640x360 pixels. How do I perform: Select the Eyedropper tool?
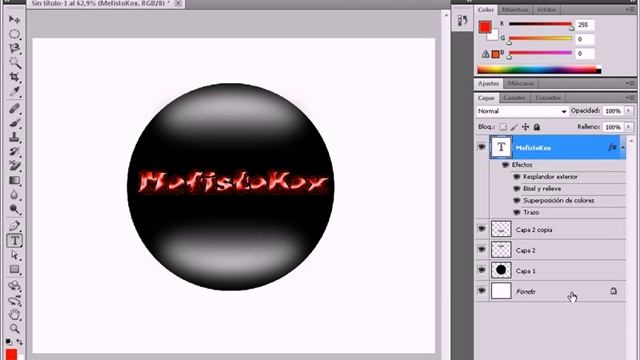click(14, 91)
